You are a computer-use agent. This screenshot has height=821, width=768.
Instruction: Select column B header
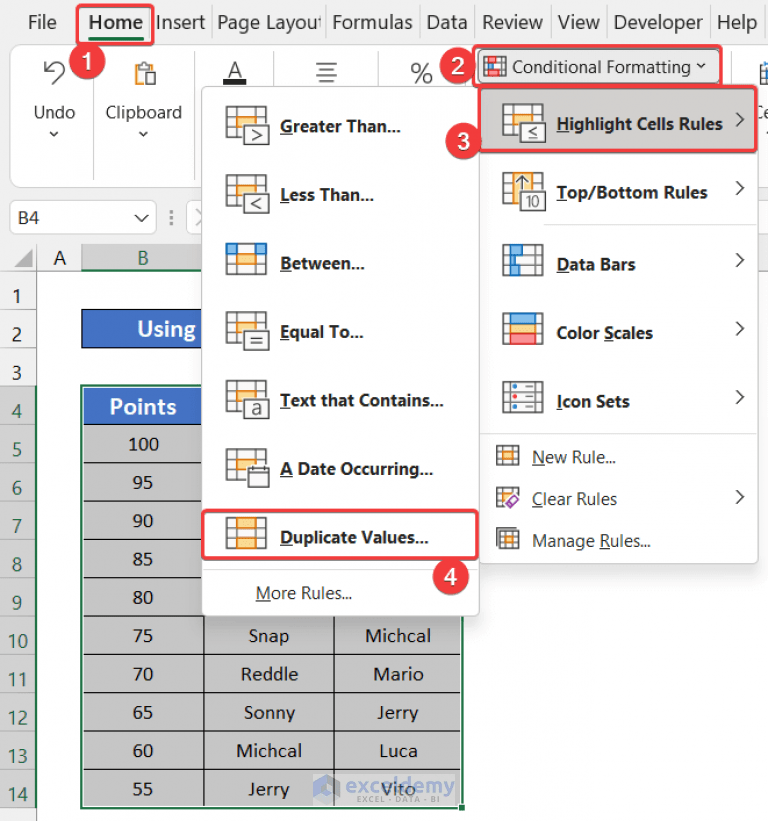(142, 258)
